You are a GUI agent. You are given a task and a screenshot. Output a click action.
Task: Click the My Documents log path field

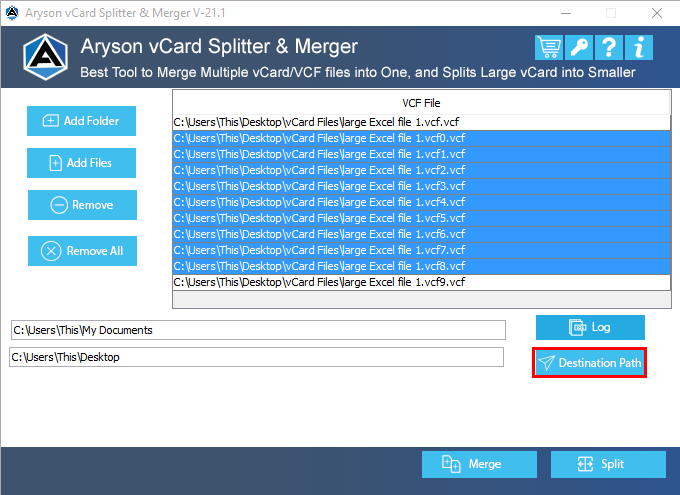(258, 330)
